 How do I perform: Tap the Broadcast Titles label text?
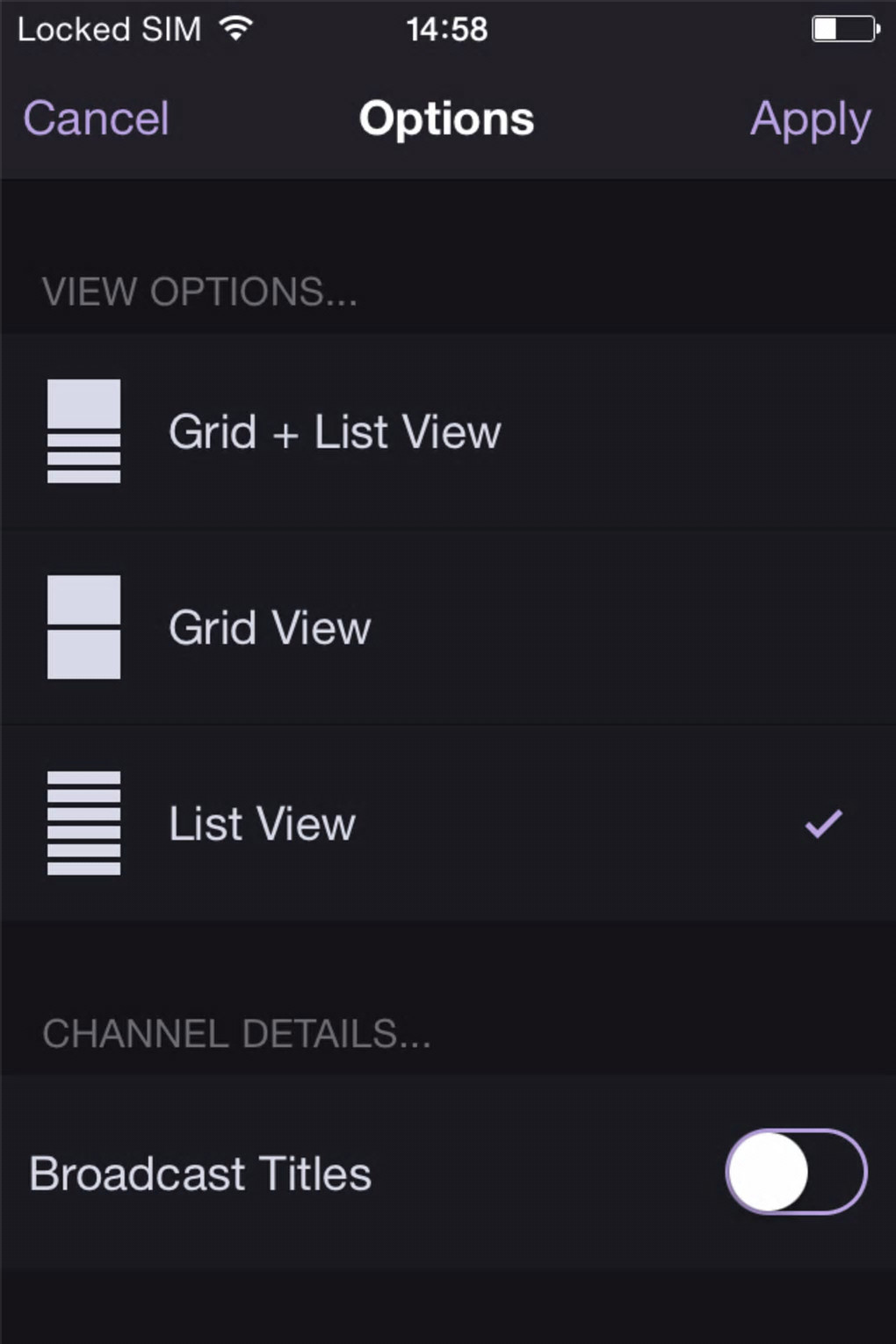(200, 1174)
